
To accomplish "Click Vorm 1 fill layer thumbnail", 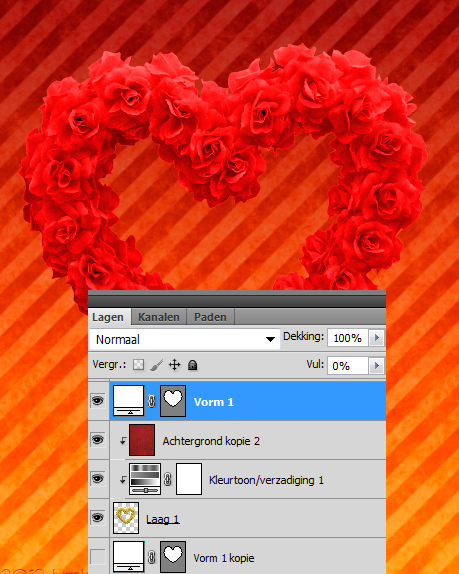I will [x=128, y=400].
